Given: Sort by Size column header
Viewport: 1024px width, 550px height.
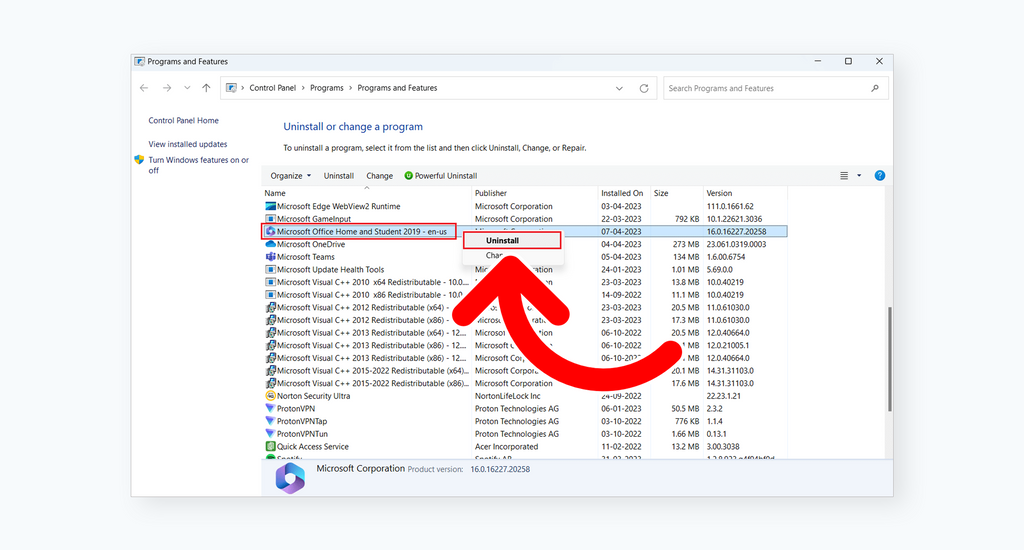Looking at the screenshot, I should point(661,193).
